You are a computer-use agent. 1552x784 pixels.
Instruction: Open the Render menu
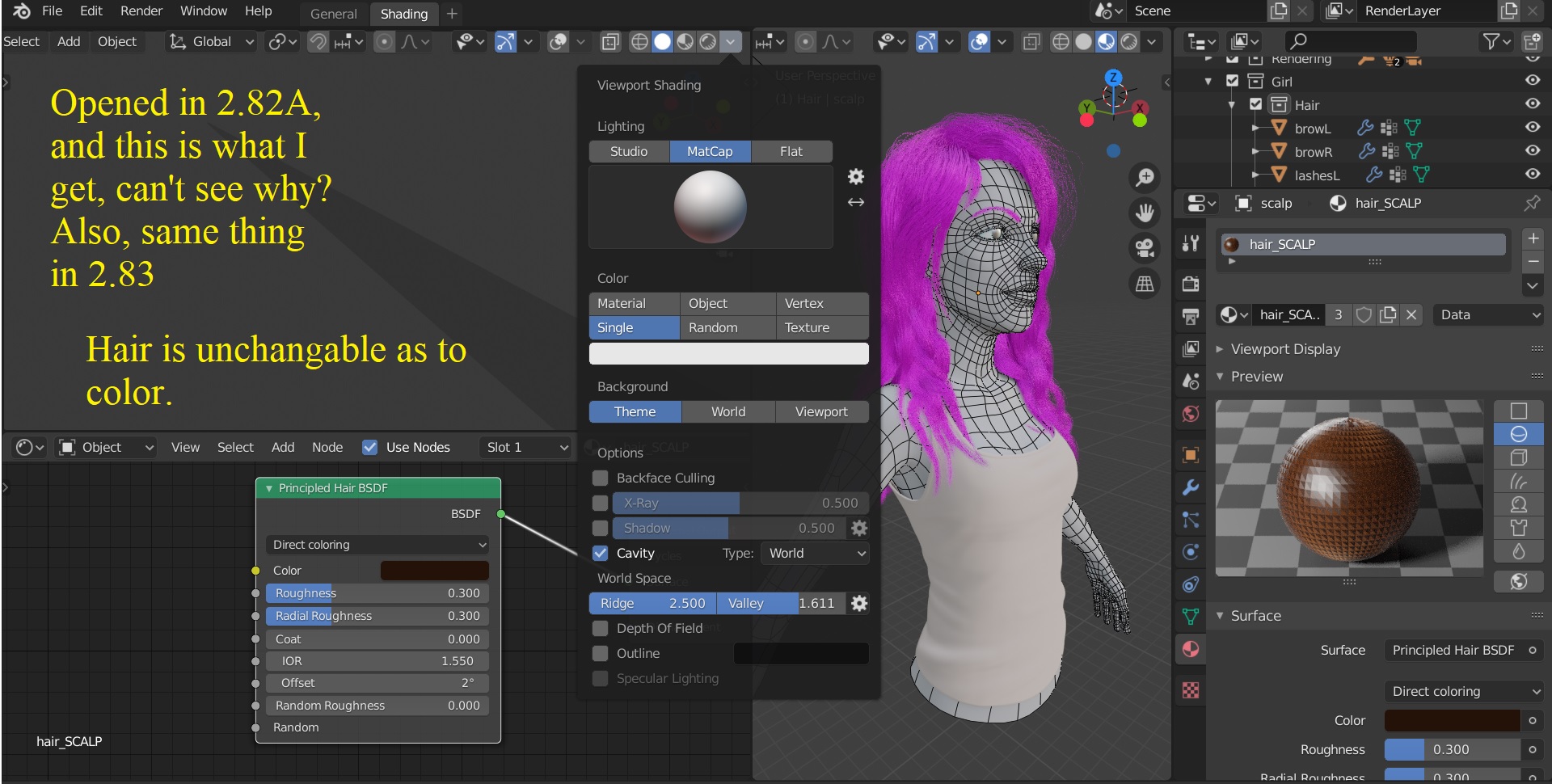(x=141, y=11)
